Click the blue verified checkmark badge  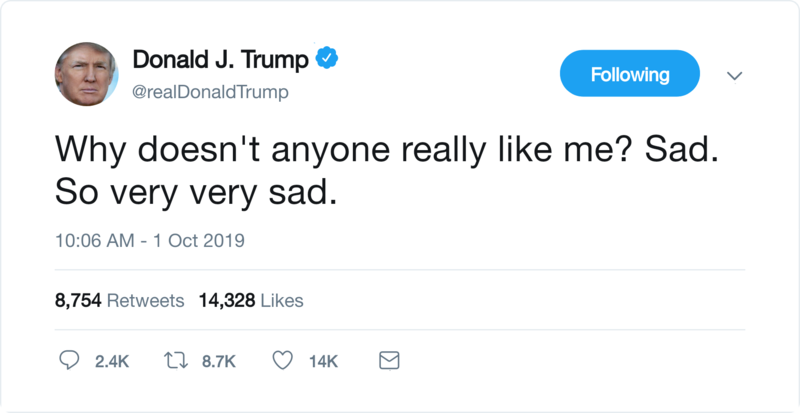coord(327,58)
